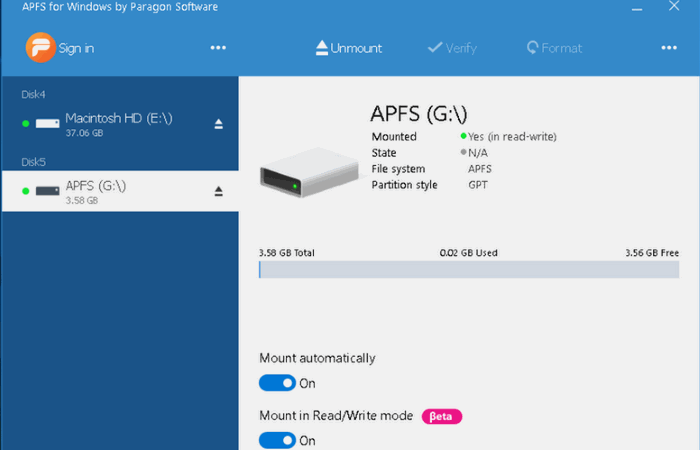Click the disk usage bar
The height and width of the screenshot is (450, 700).
pyautogui.click(x=469, y=270)
